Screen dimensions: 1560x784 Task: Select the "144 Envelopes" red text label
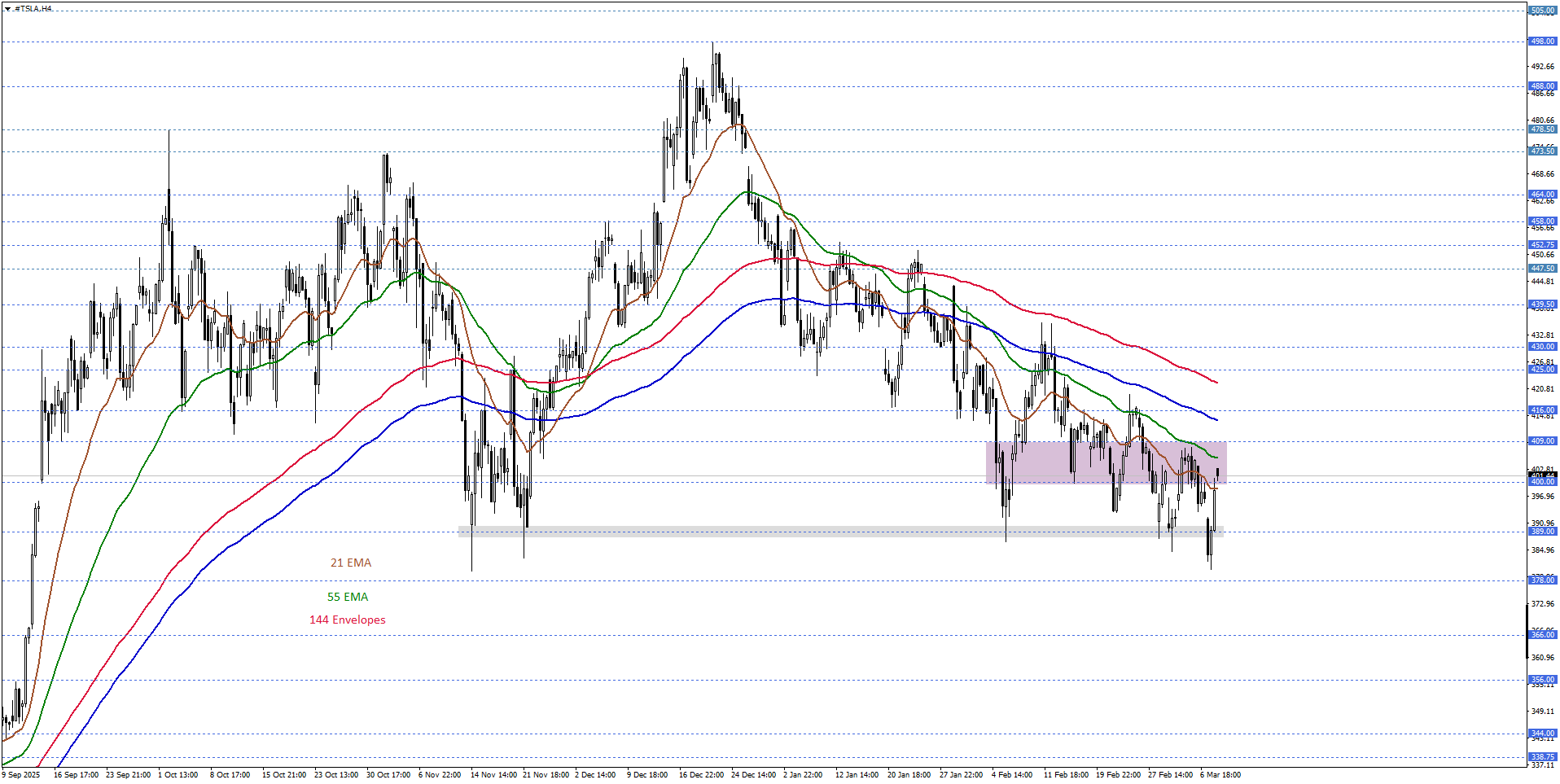(347, 620)
